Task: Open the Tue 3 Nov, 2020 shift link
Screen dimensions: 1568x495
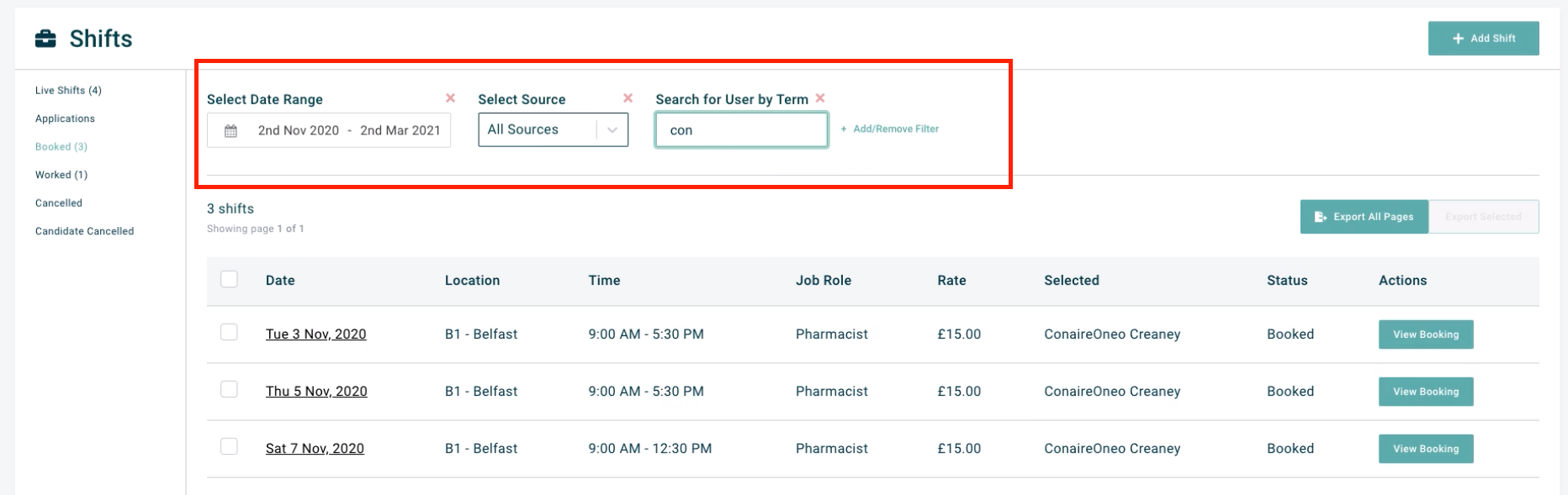Action: tap(315, 334)
